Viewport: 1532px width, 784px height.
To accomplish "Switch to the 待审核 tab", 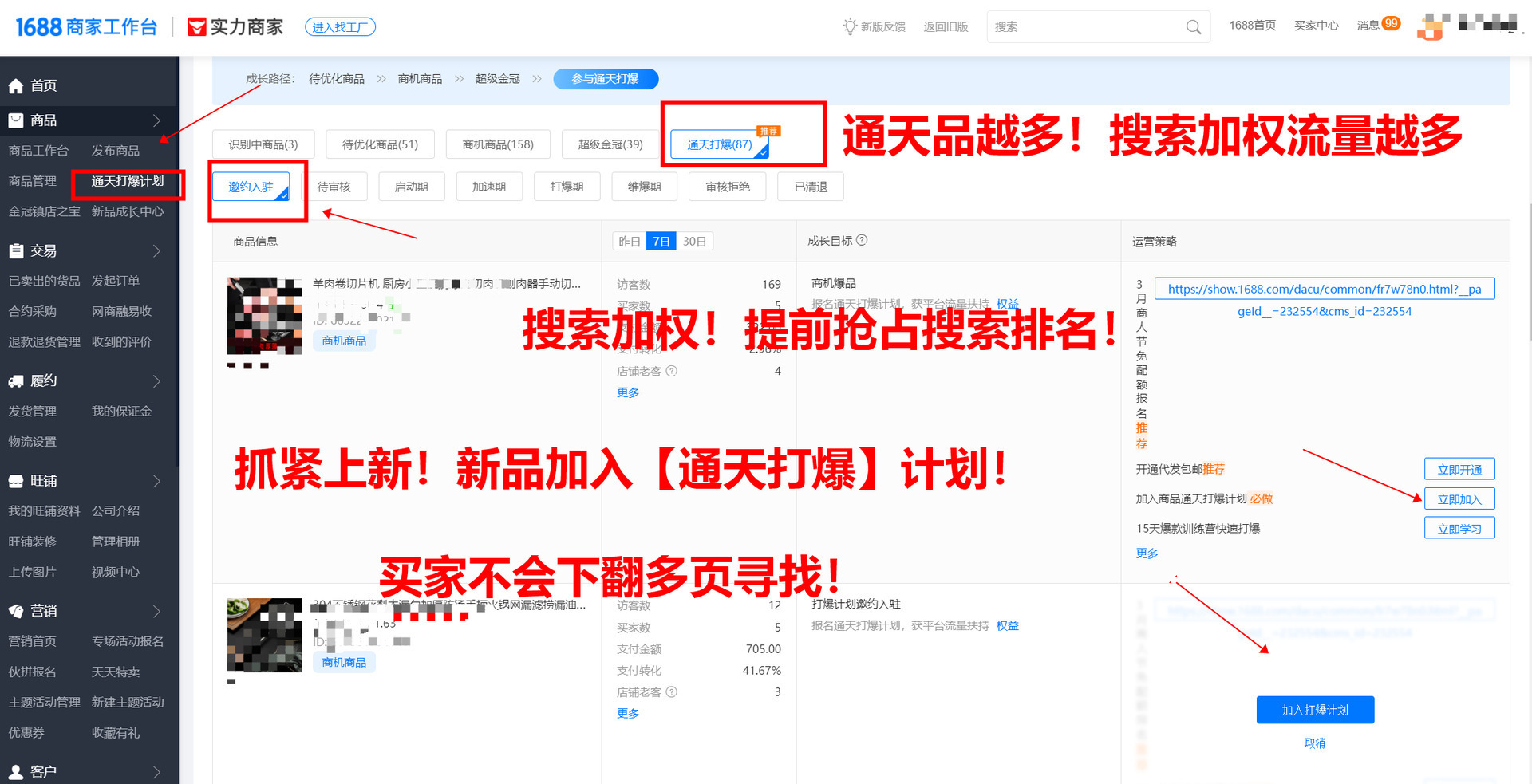I will [334, 187].
